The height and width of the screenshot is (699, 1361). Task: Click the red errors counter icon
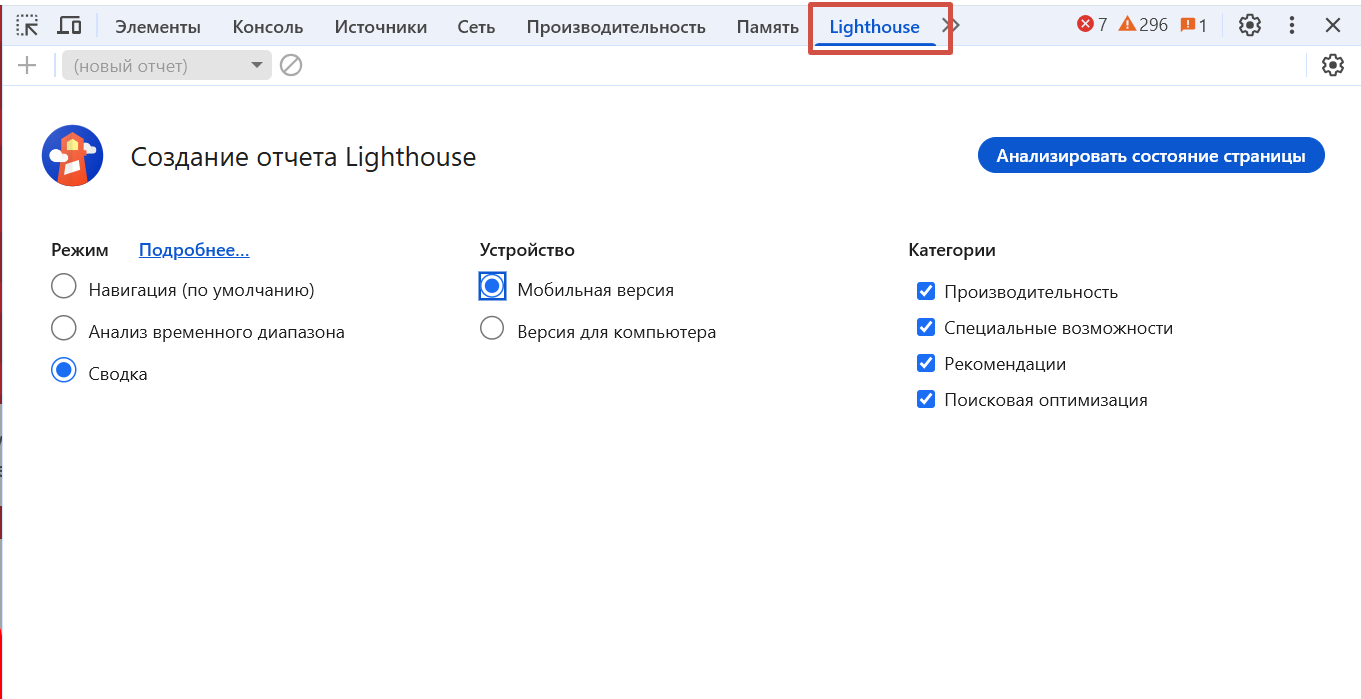(1085, 25)
